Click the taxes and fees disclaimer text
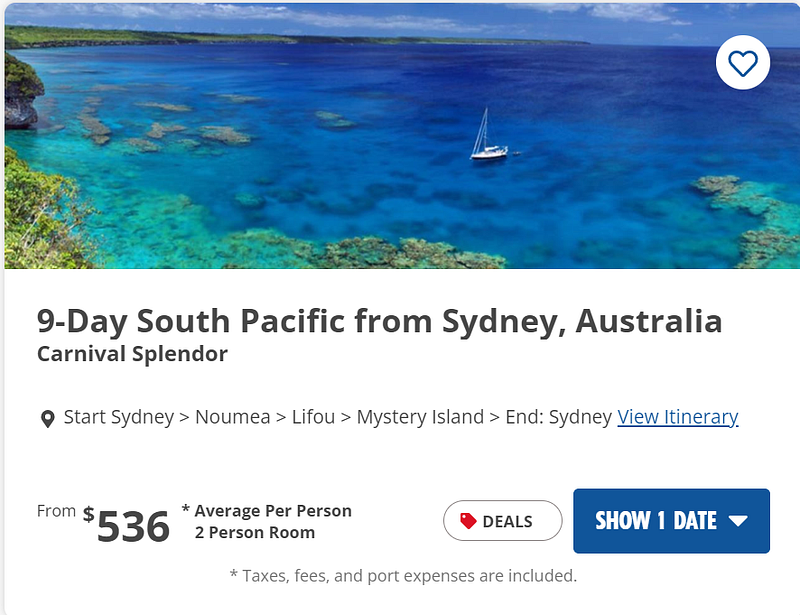800x615 pixels. click(400, 576)
